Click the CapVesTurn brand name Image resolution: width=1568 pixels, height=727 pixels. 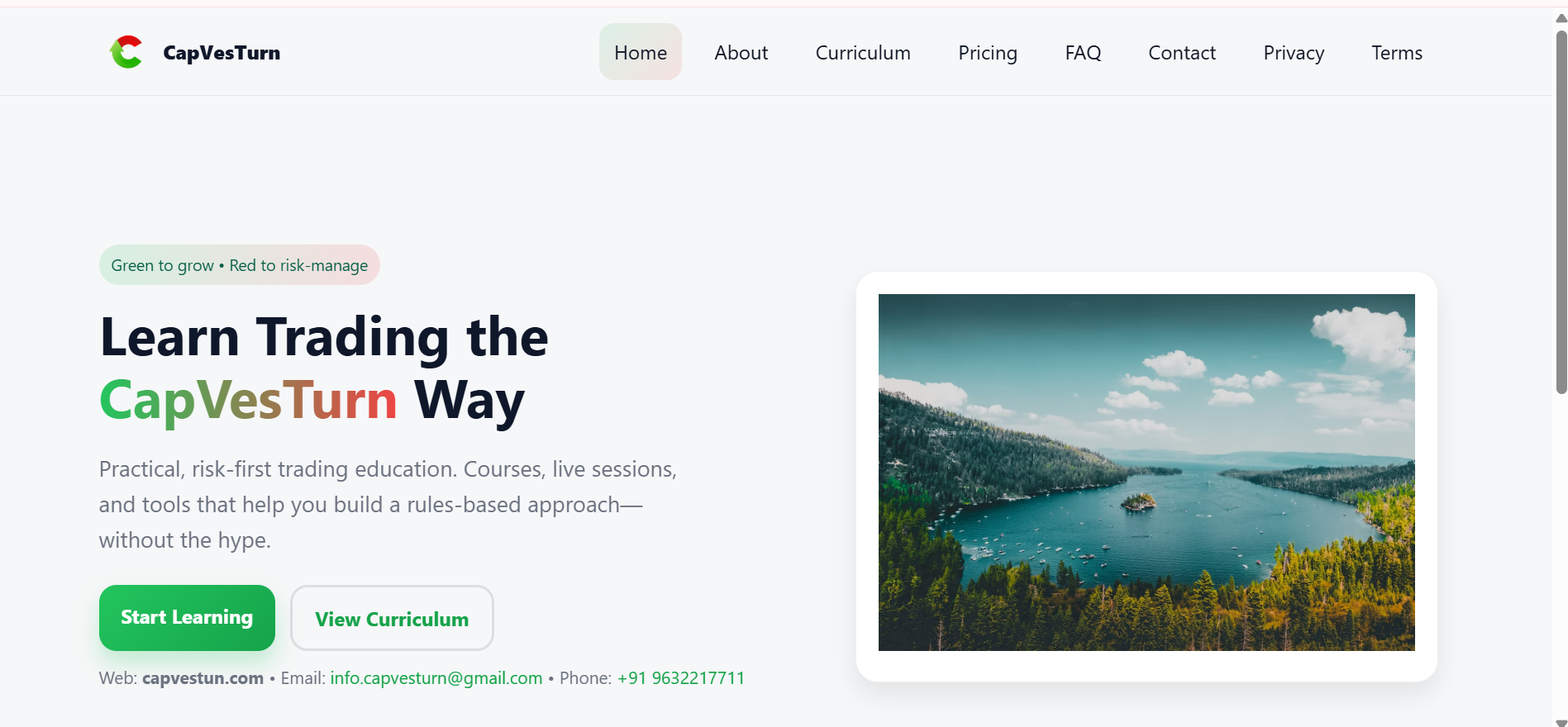pos(222,53)
